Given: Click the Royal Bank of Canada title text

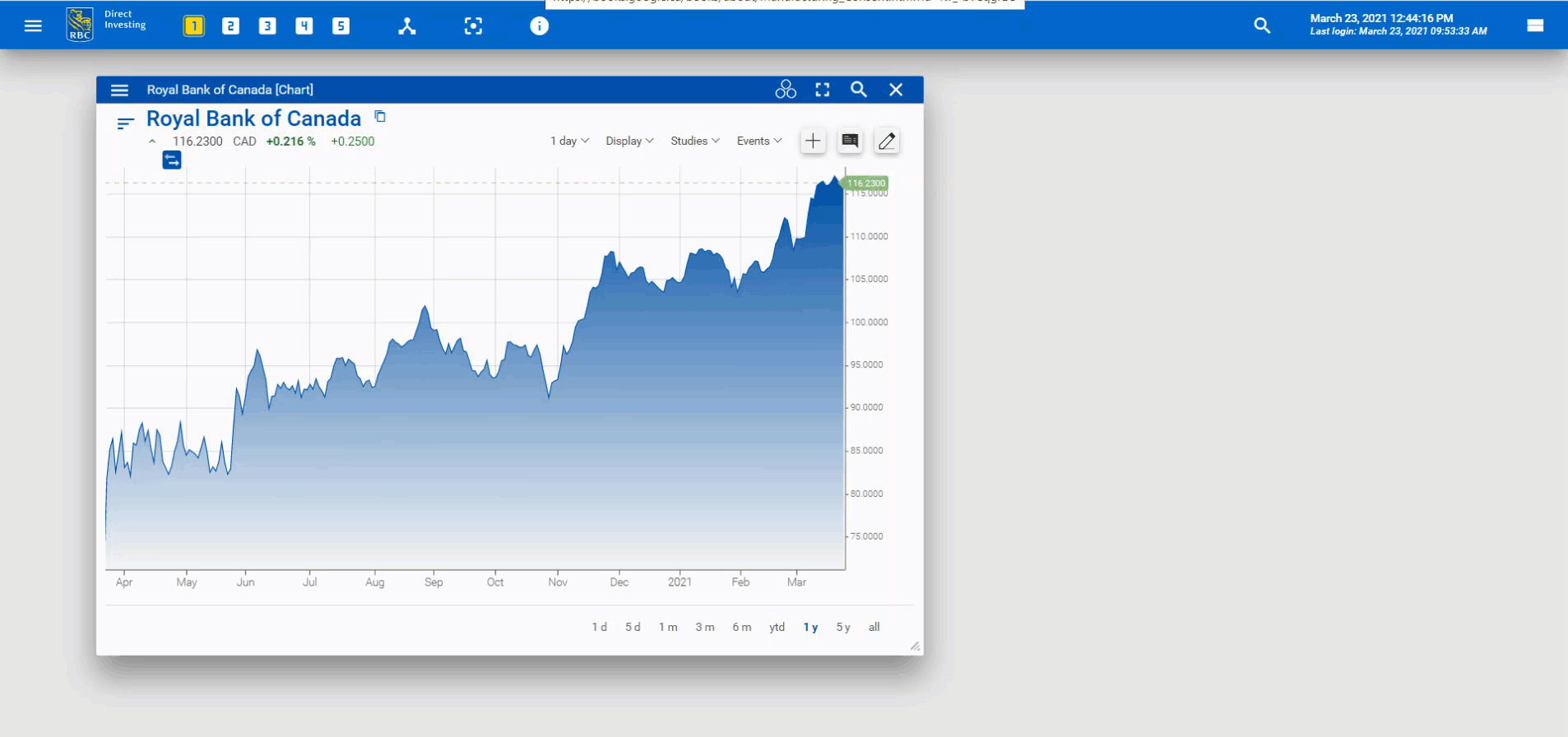Looking at the screenshot, I should pyautogui.click(x=253, y=118).
